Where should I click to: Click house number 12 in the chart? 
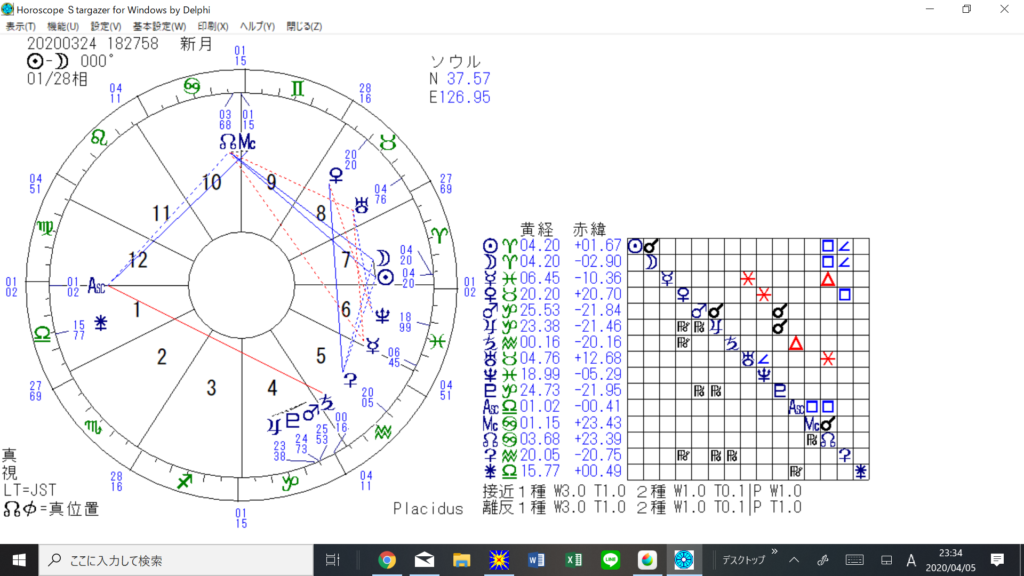(138, 260)
